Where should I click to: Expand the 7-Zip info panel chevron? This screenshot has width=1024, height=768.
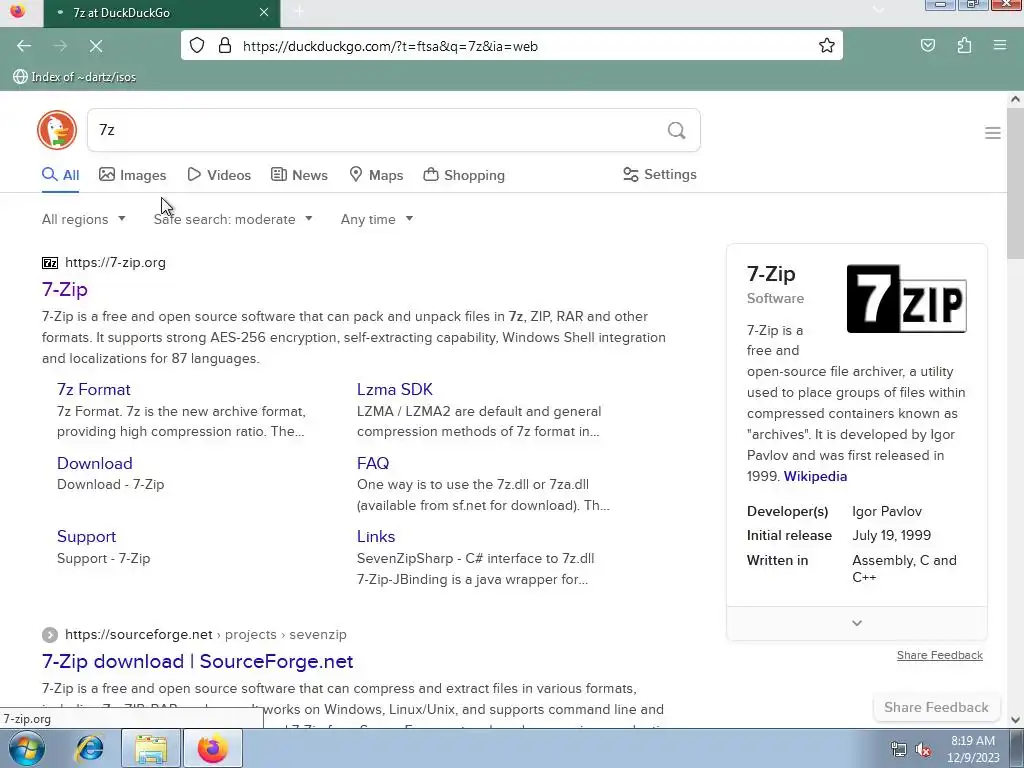click(857, 623)
